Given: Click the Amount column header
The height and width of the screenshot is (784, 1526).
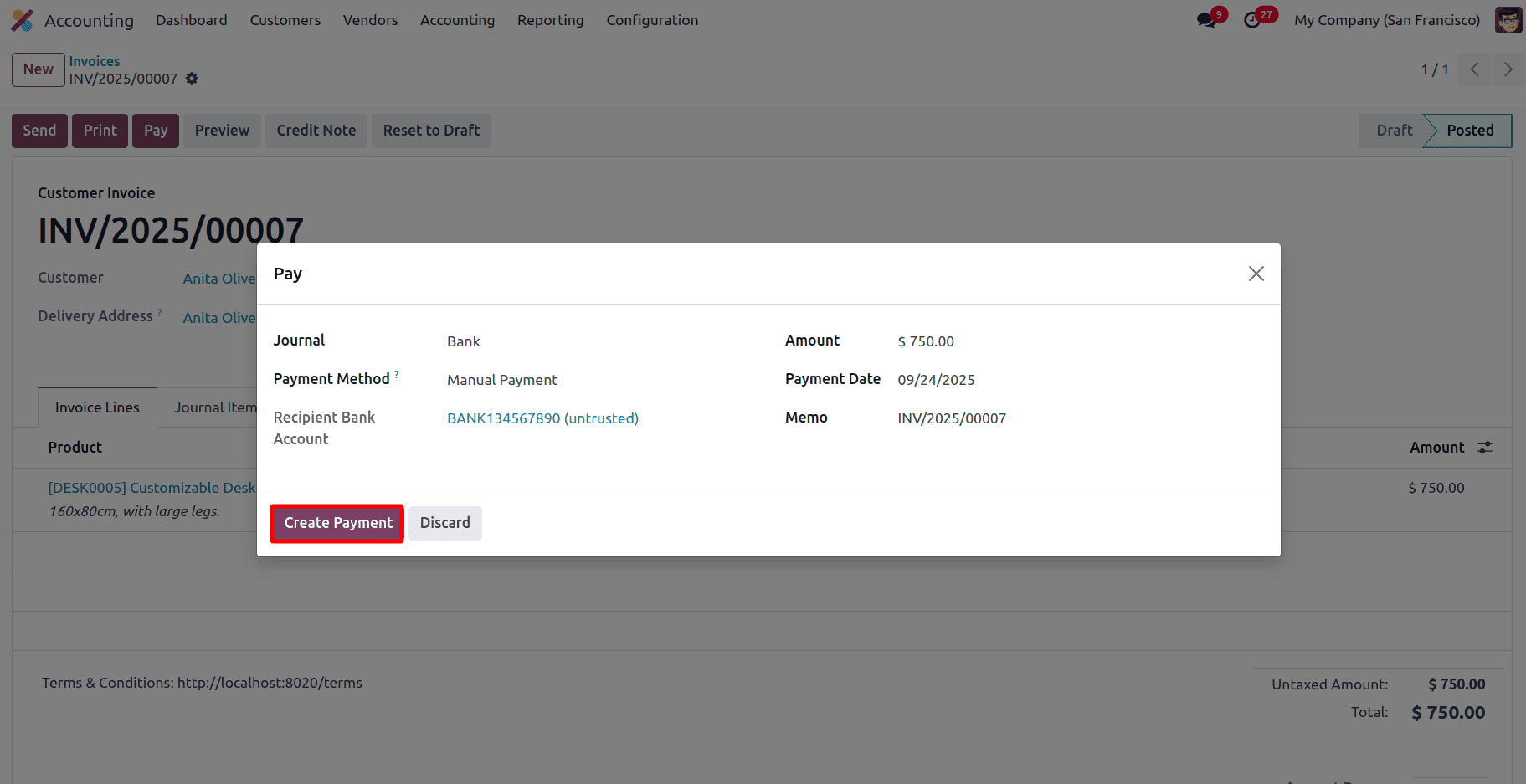Looking at the screenshot, I should [1437, 448].
